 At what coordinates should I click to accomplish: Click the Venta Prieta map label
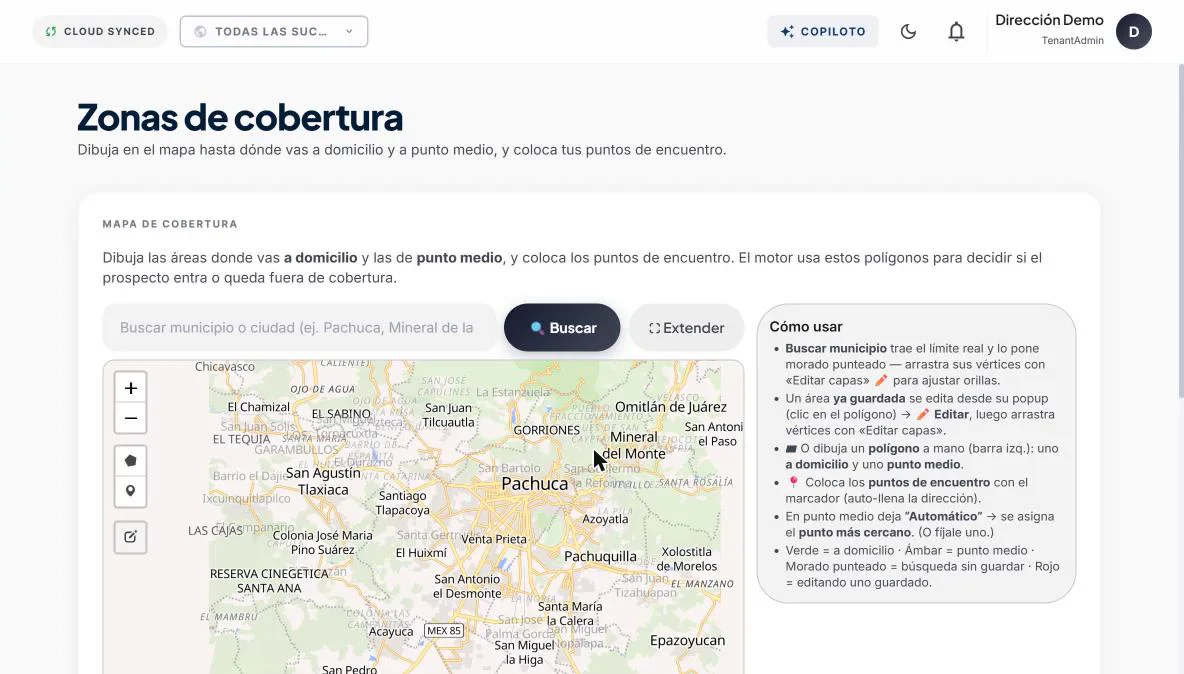[x=494, y=539]
